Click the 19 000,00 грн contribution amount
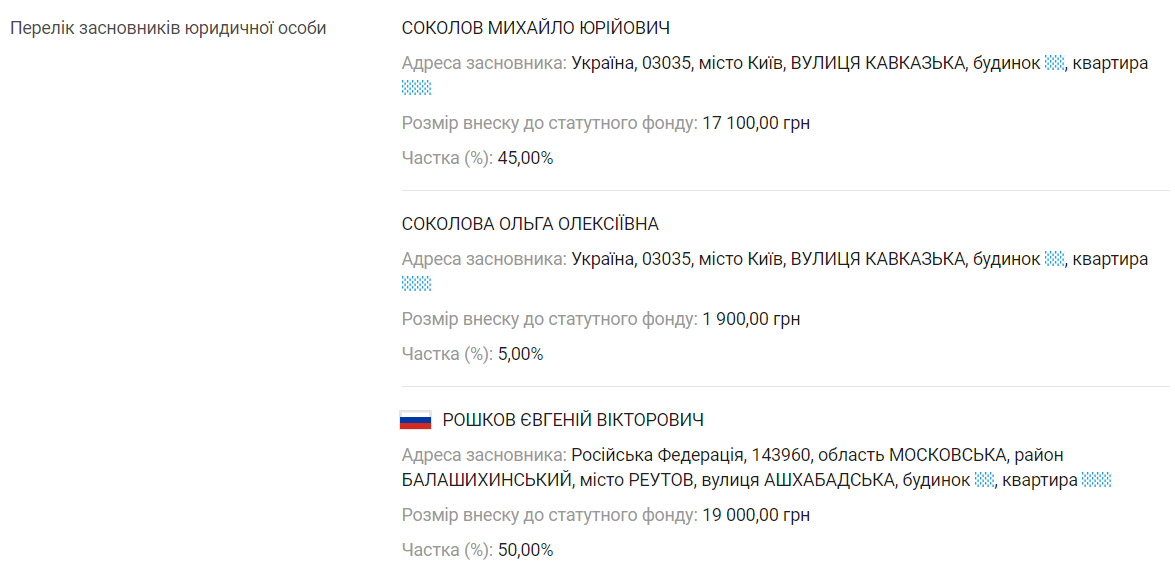 pos(756,516)
